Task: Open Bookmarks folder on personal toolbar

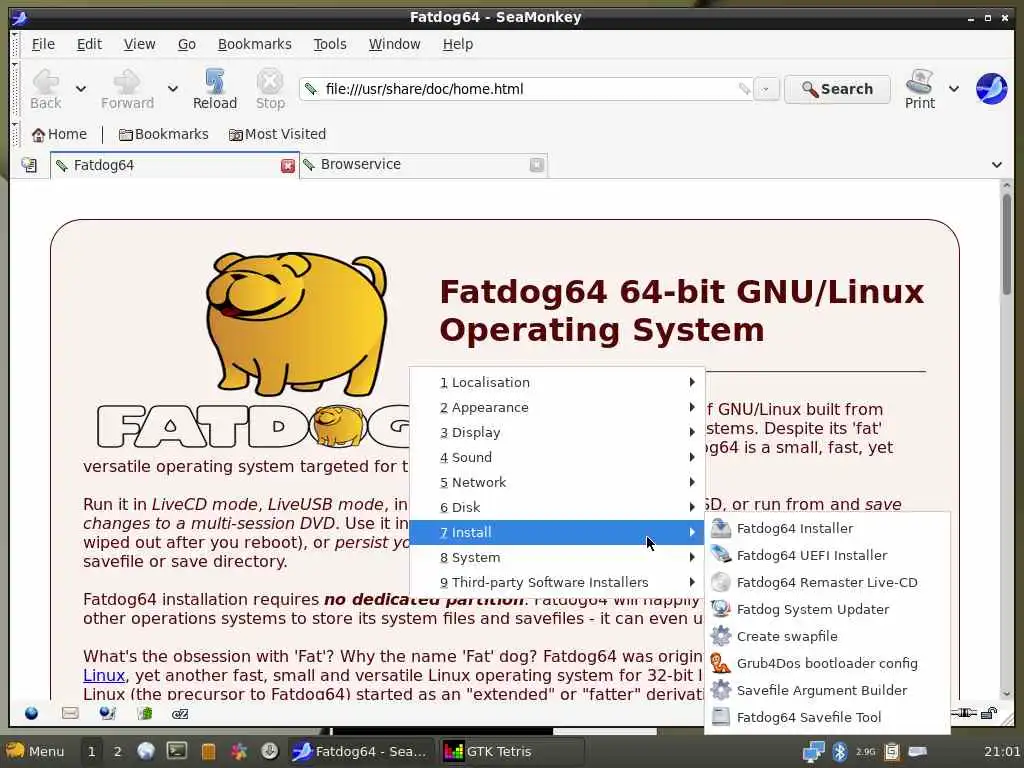Action: [163, 134]
